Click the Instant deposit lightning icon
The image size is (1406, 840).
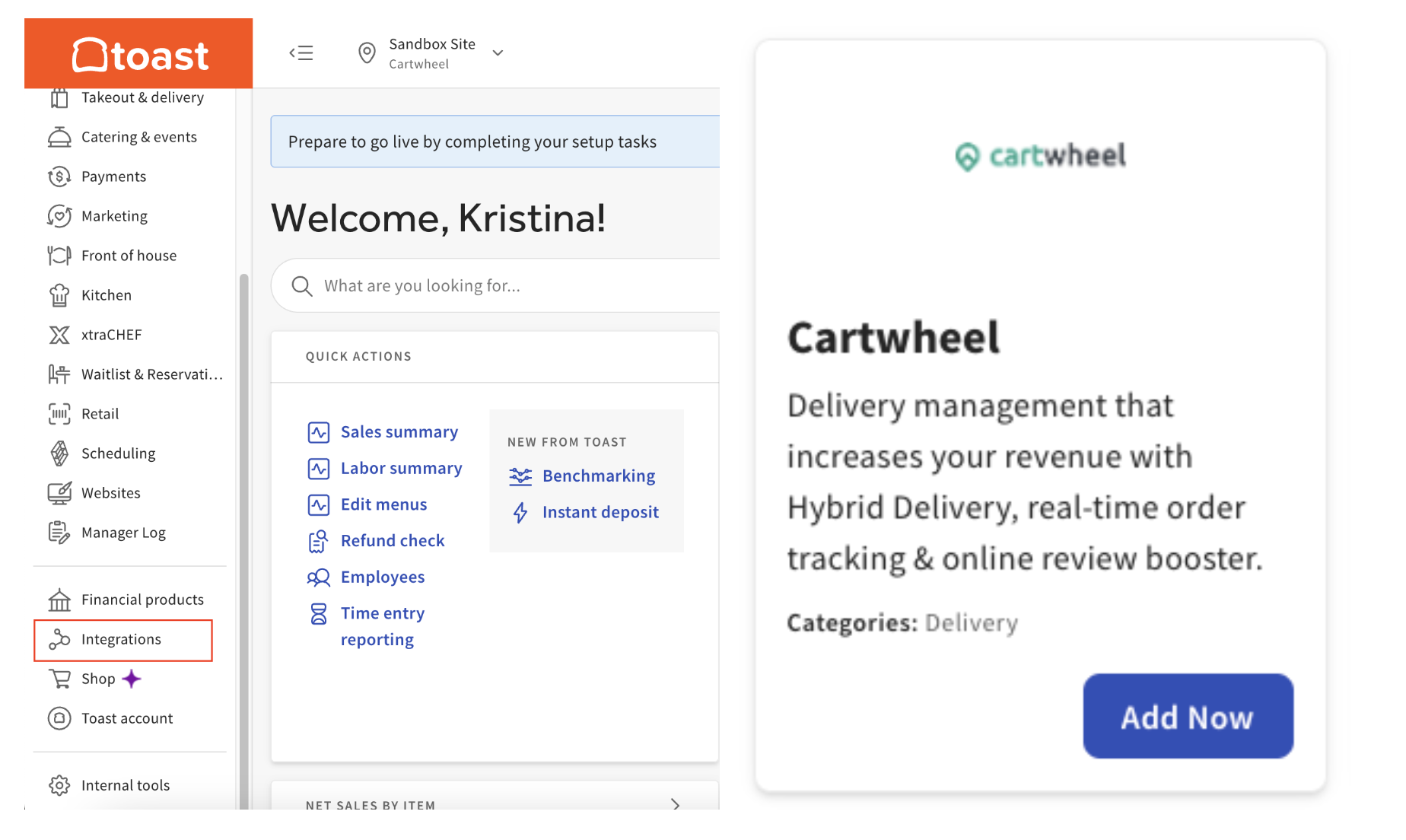[x=520, y=513]
